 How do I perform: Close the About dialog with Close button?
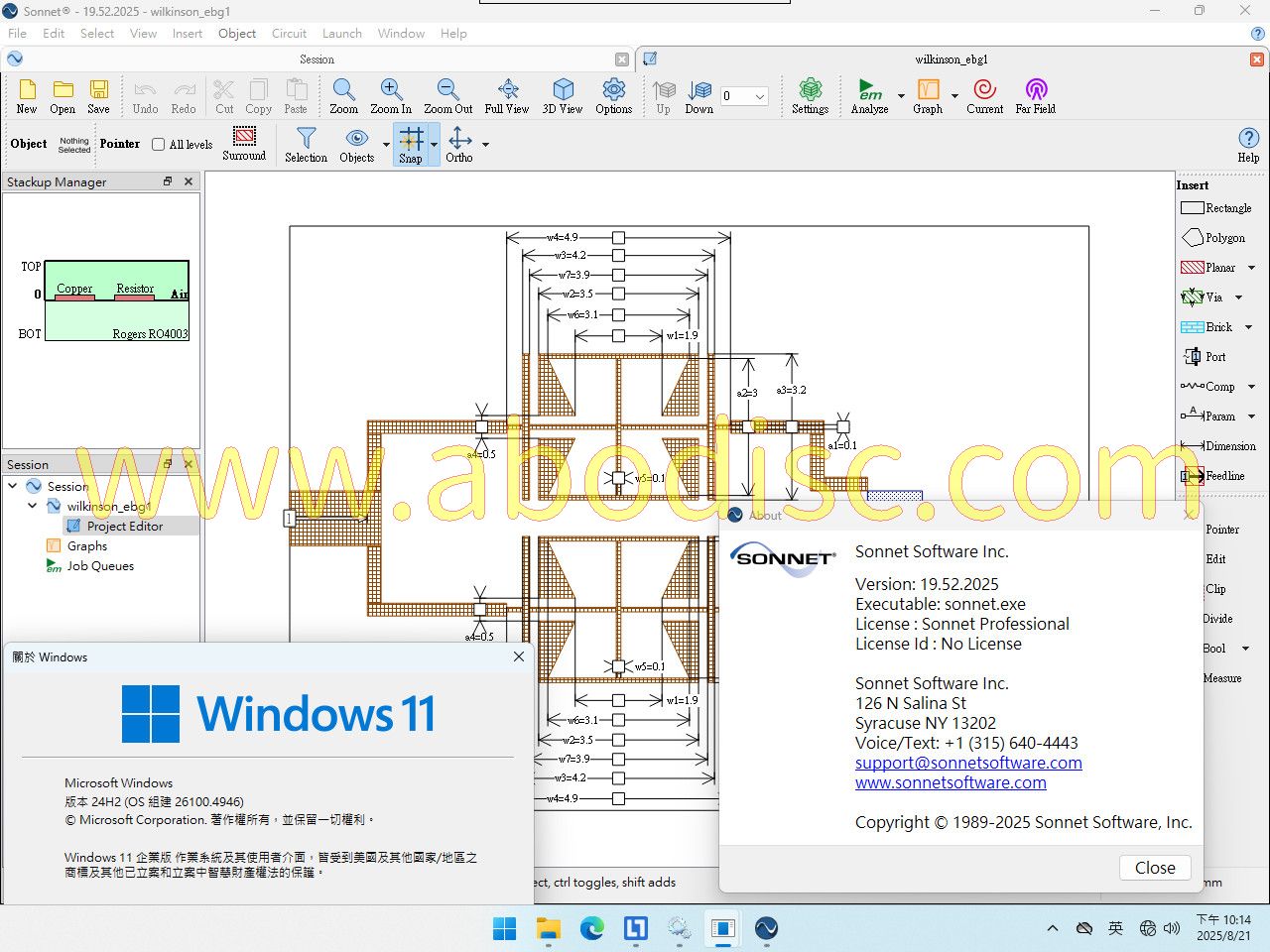coord(1155,868)
